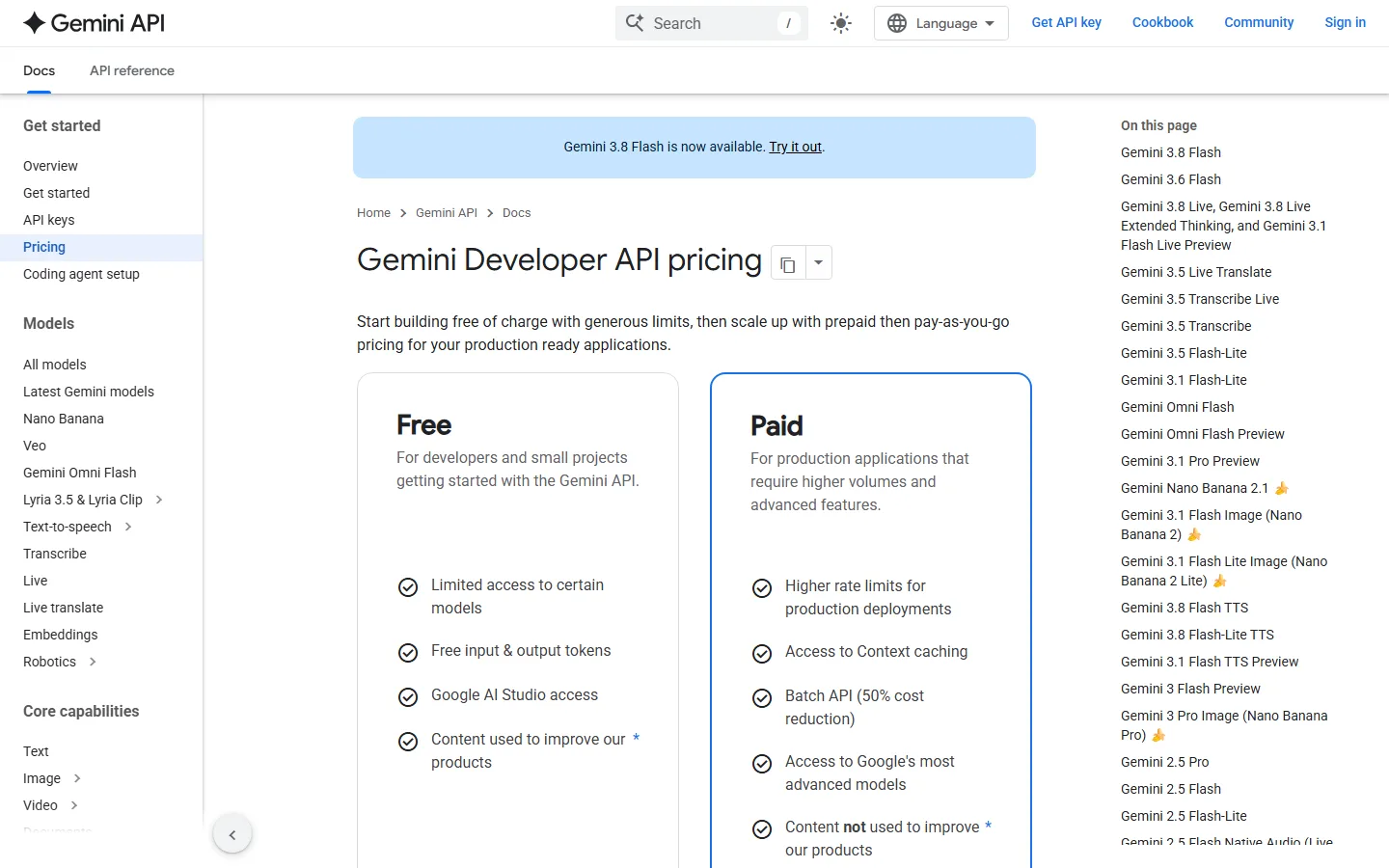Click the copy page icon beside the title
This screenshot has width=1389, height=868.
pyautogui.click(x=788, y=263)
